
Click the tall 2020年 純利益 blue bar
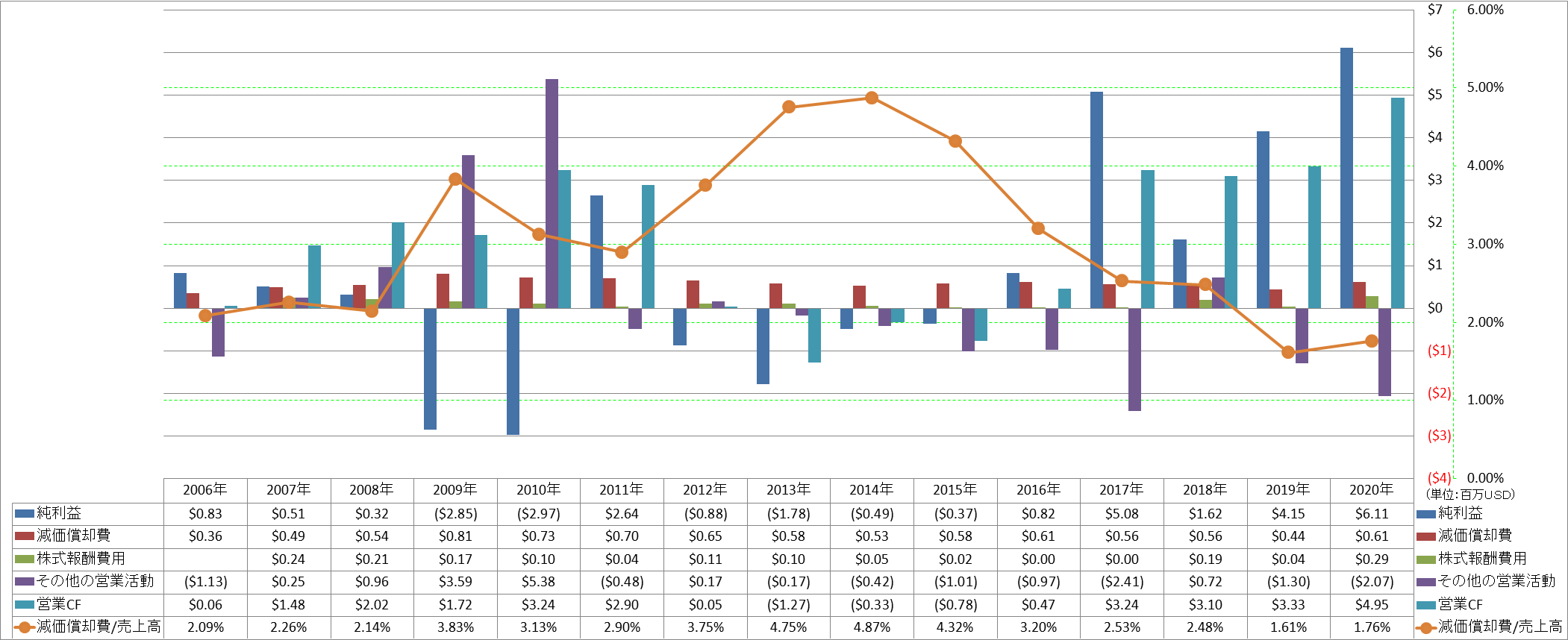tap(1346, 178)
